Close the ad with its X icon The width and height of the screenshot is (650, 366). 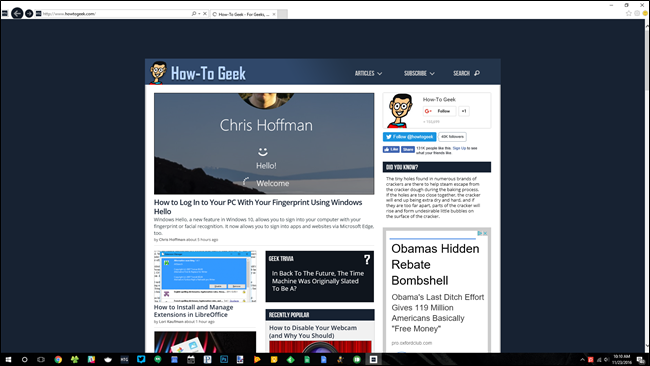[485, 233]
